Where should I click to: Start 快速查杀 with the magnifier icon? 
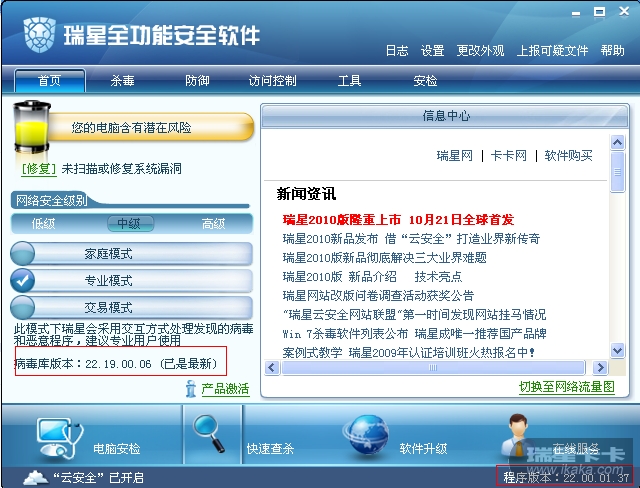tap(209, 433)
